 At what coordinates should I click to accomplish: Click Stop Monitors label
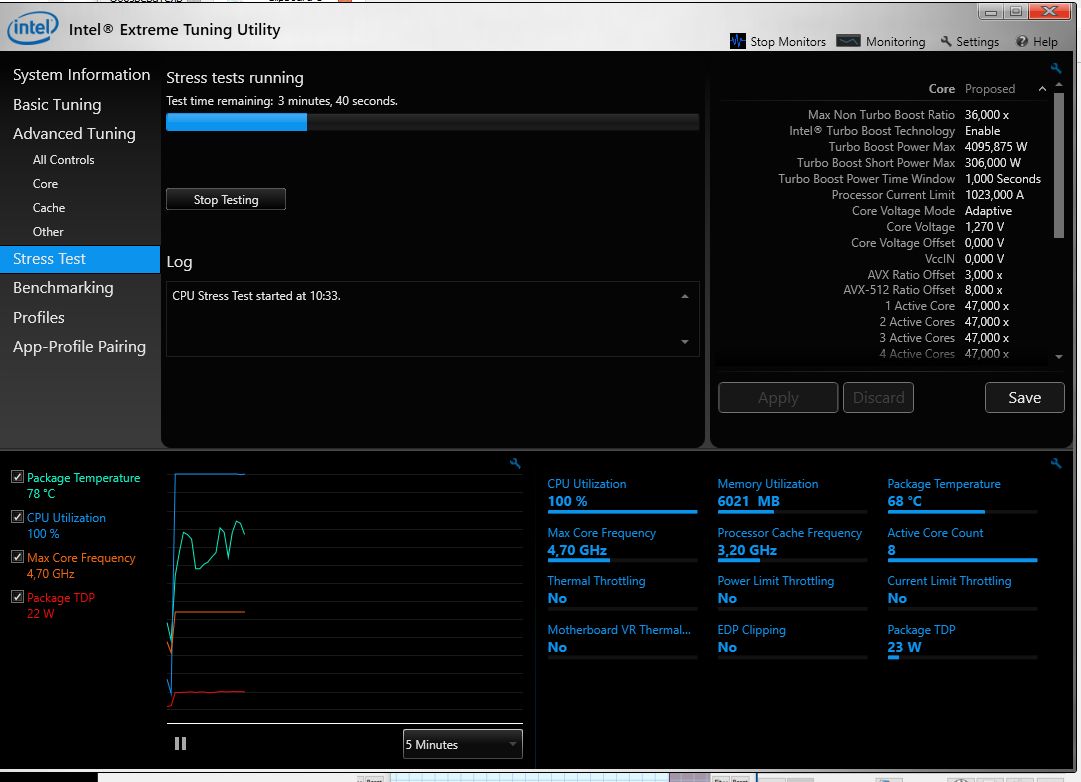point(788,42)
